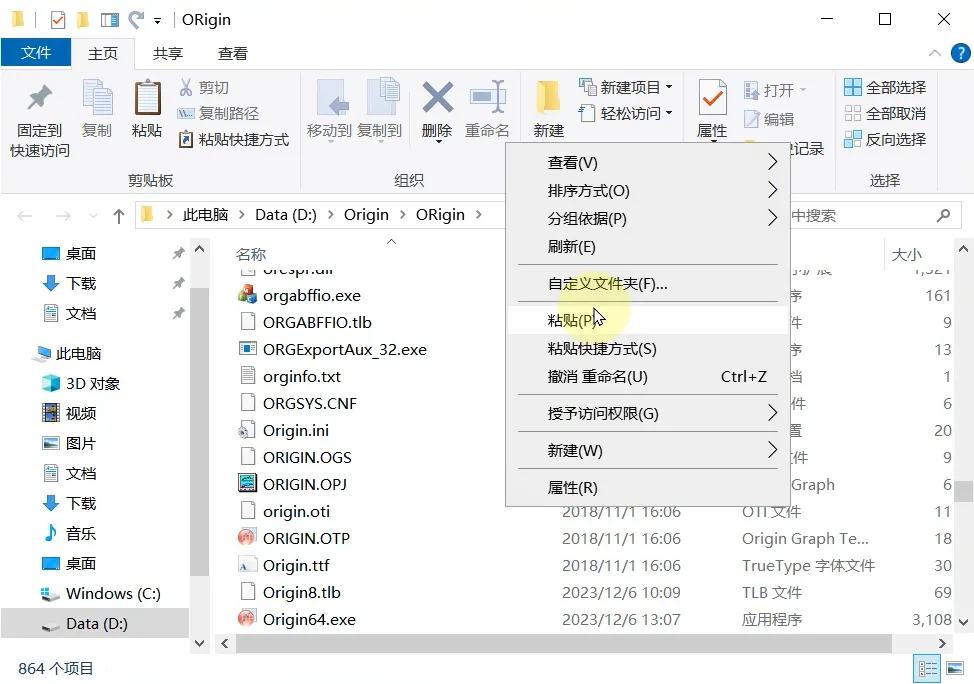The width and height of the screenshot is (974, 684).
Task: Click the Name (名称) column header
Action: (x=251, y=254)
